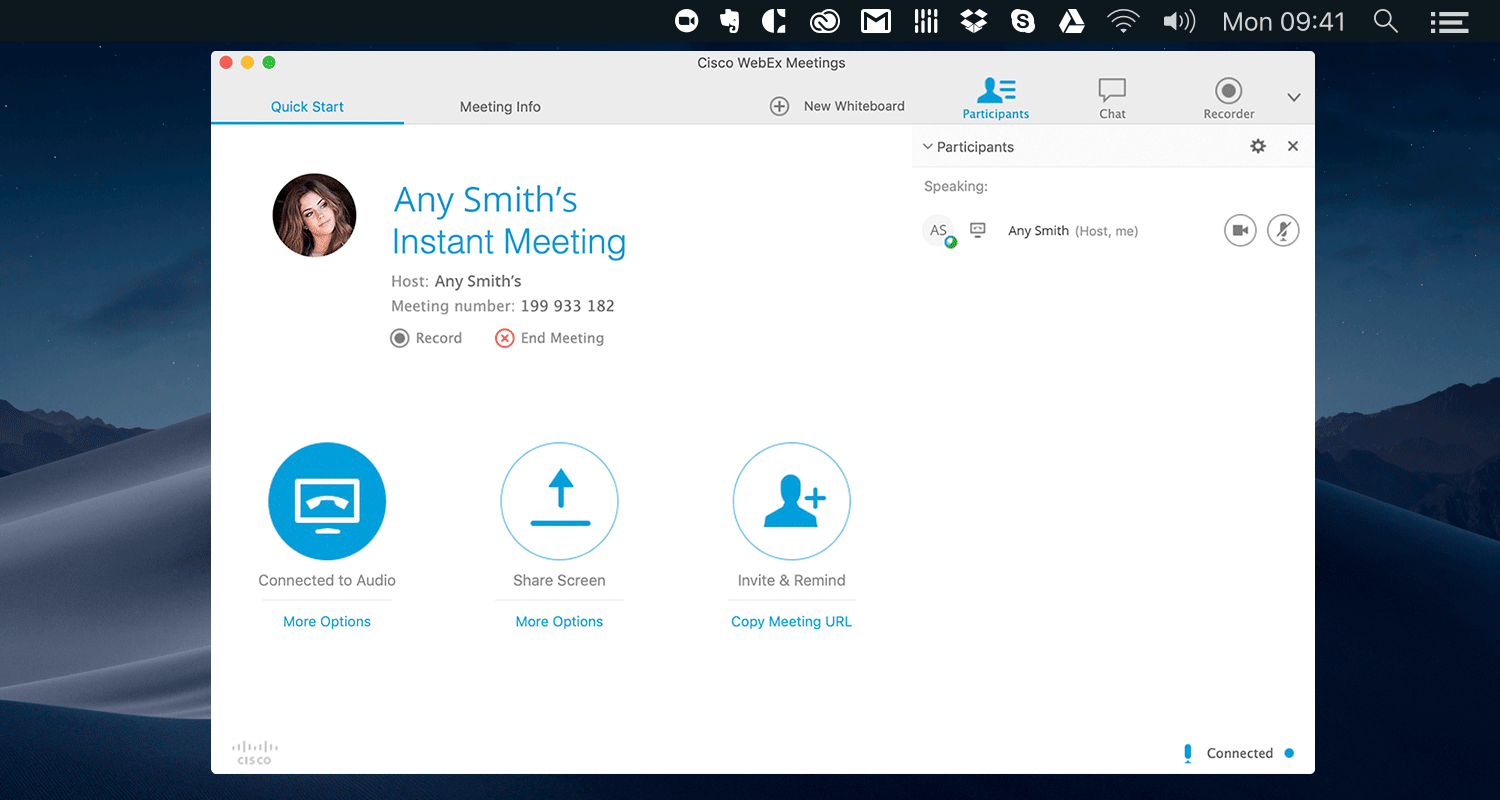Click the Connected to Audio circle icon
This screenshot has height=800, width=1500.
pos(327,502)
